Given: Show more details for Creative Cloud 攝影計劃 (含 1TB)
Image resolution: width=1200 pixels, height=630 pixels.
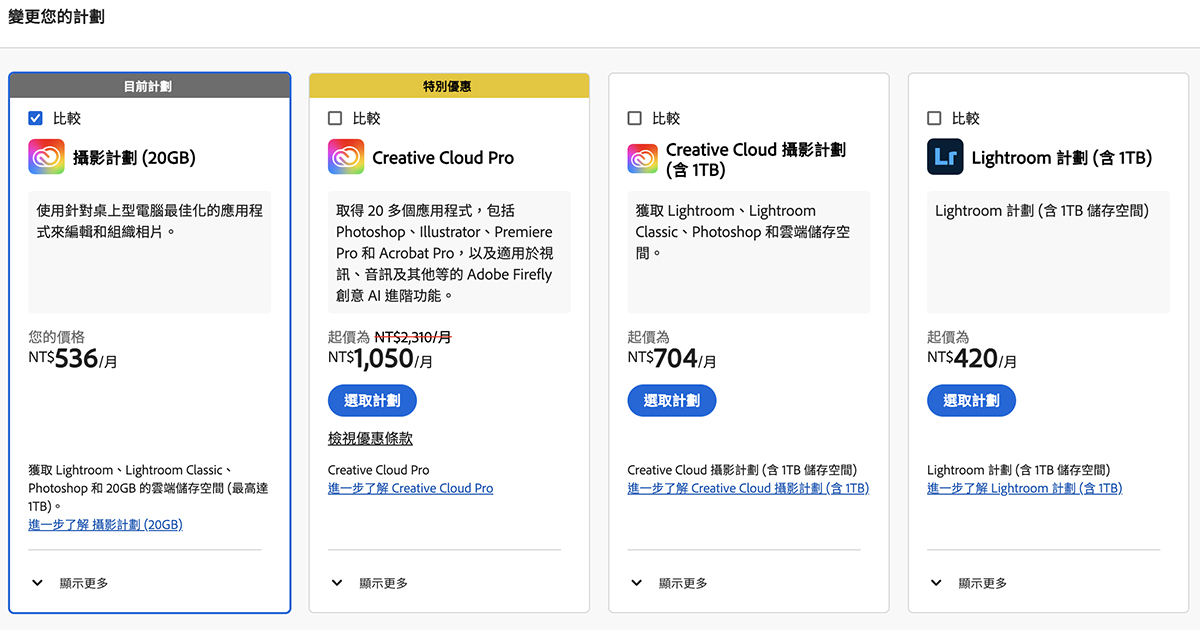Looking at the screenshot, I should (x=670, y=583).
